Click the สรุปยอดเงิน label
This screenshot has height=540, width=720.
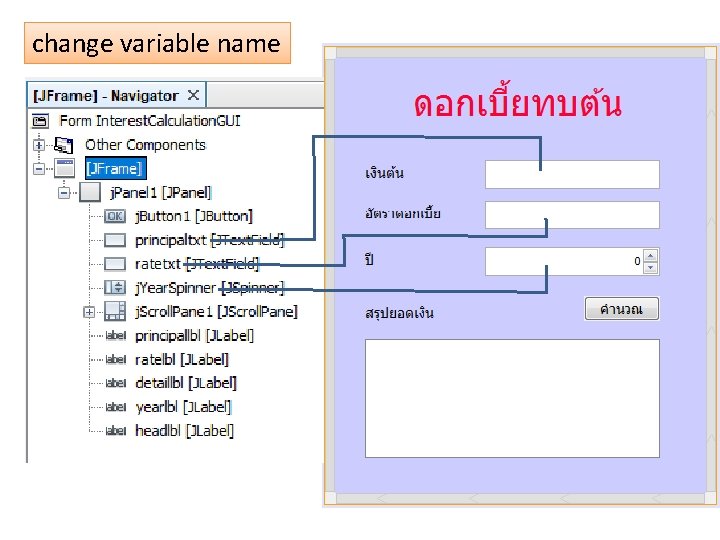click(399, 313)
